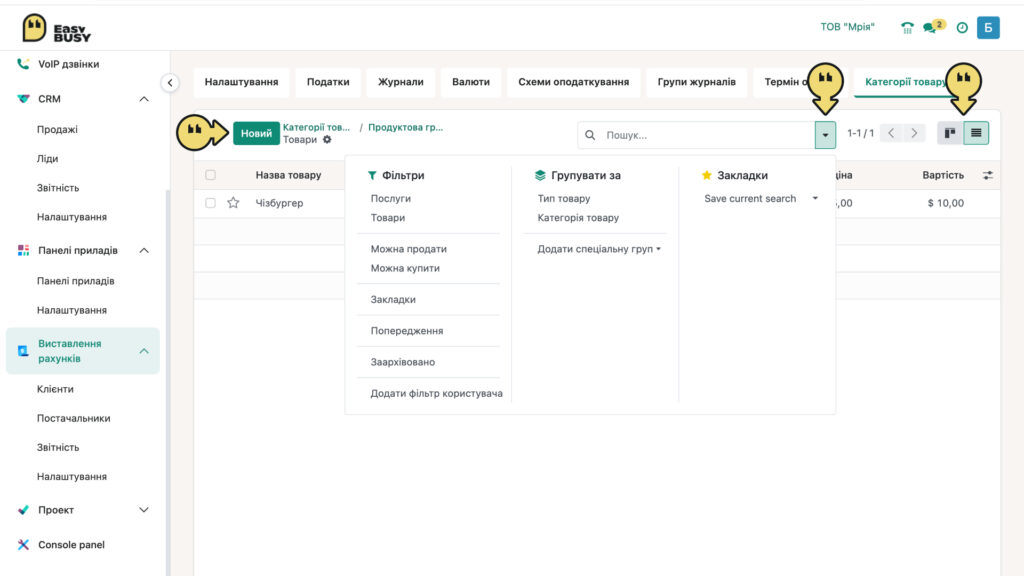Open the Валюти tab
1024x576 pixels.
coord(471,82)
